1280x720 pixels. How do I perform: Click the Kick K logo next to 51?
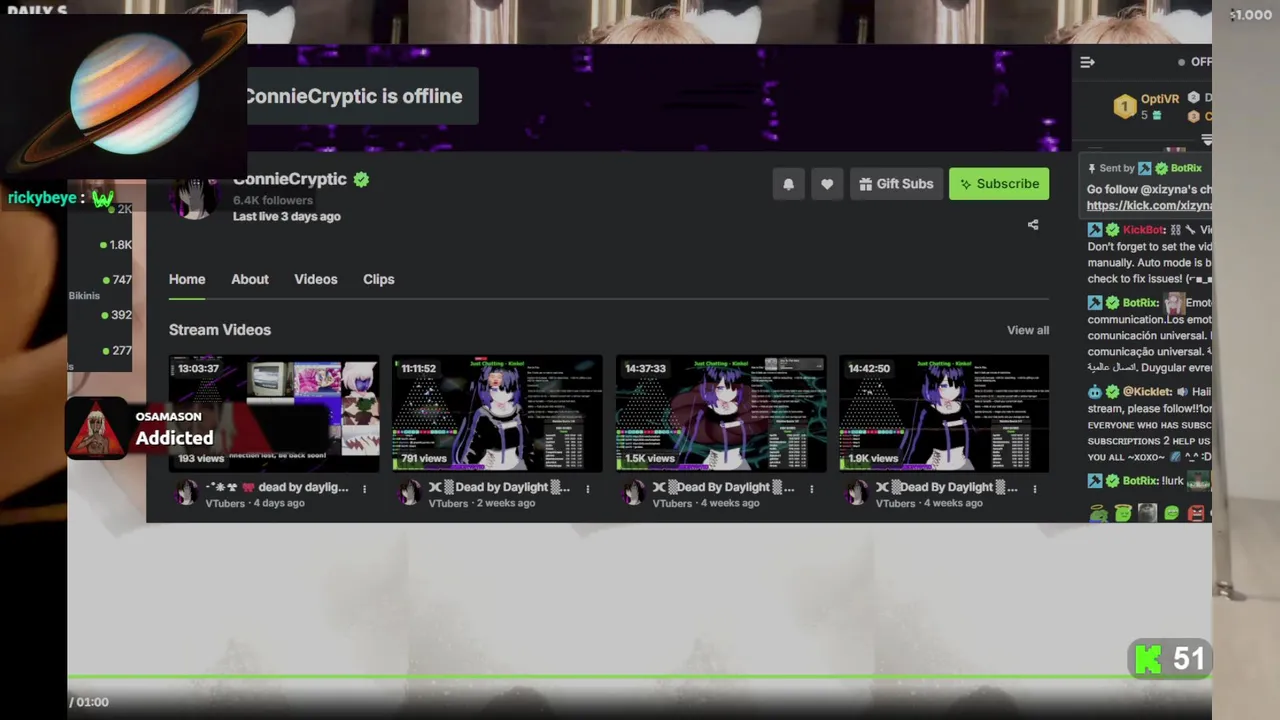[x=1149, y=659]
